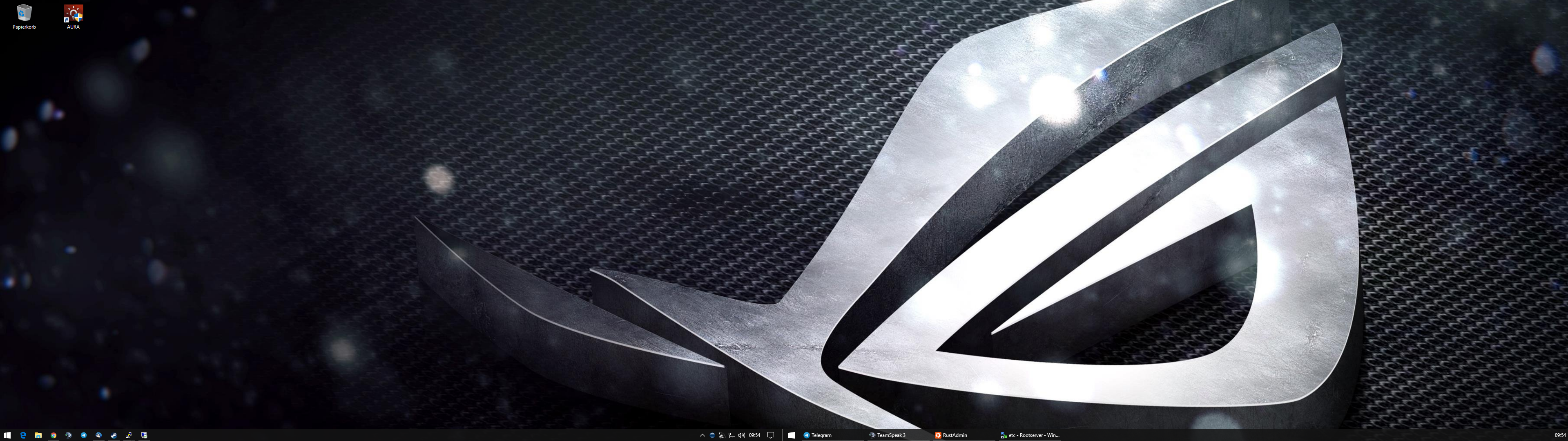Open Steam from the taskbar
Screen dimensions: 1568x441
point(114,435)
